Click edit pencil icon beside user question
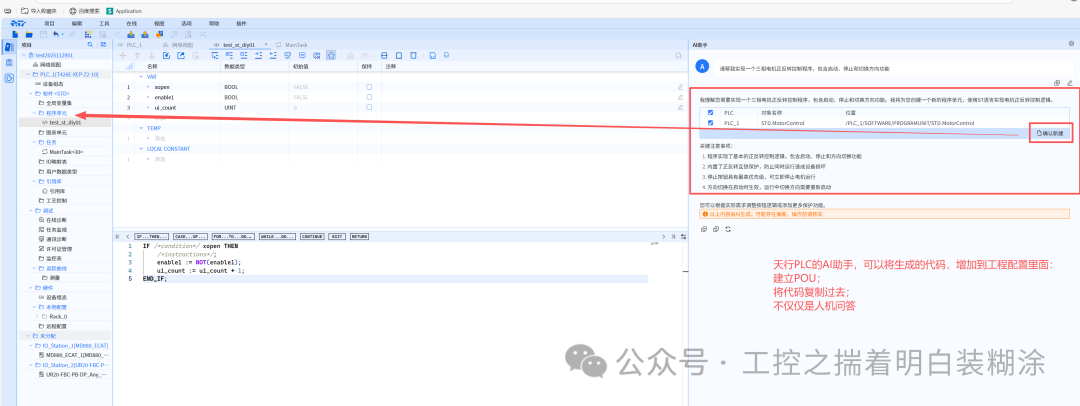The height and width of the screenshot is (406, 1080). point(1070,83)
